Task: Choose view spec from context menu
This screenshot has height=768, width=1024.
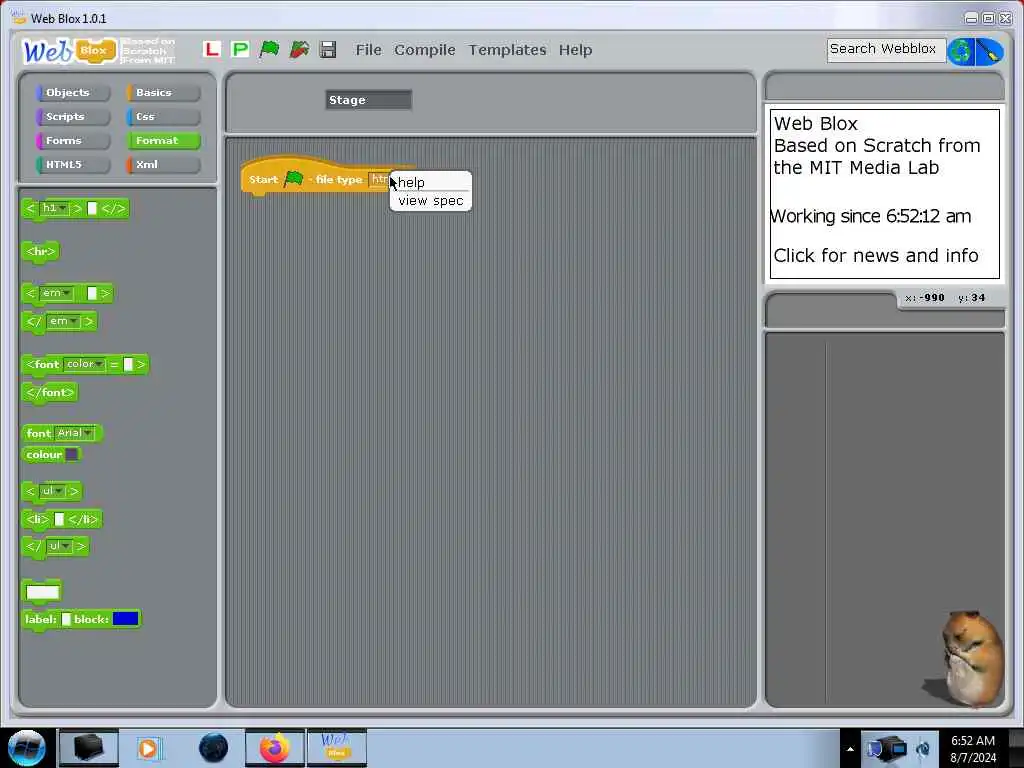Action: coord(431,200)
